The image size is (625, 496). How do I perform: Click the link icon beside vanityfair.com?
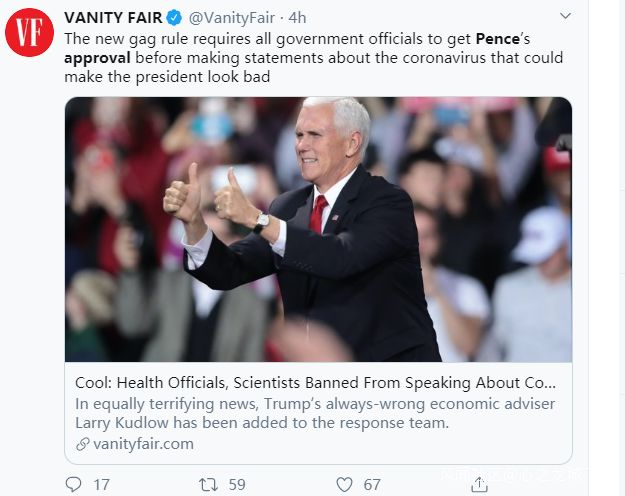pyautogui.click(x=81, y=443)
